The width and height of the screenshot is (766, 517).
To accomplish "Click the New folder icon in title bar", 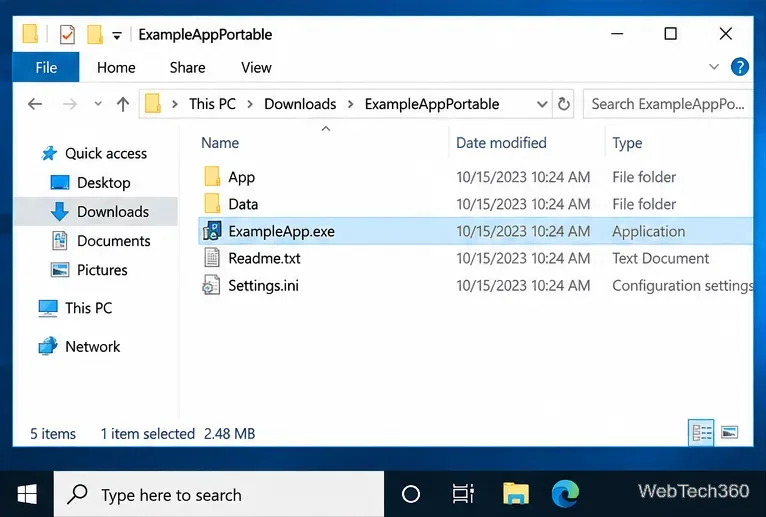I will coord(94,35).
